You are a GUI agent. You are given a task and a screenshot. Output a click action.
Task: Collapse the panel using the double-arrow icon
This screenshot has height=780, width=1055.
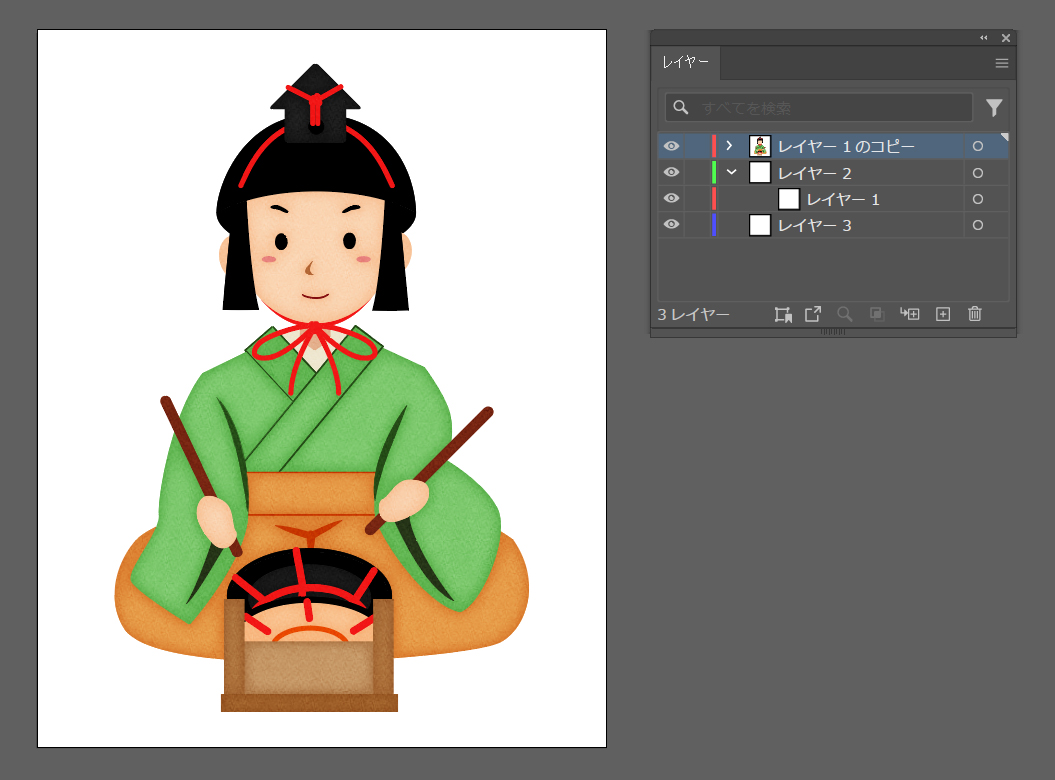(x=983, y=38)
